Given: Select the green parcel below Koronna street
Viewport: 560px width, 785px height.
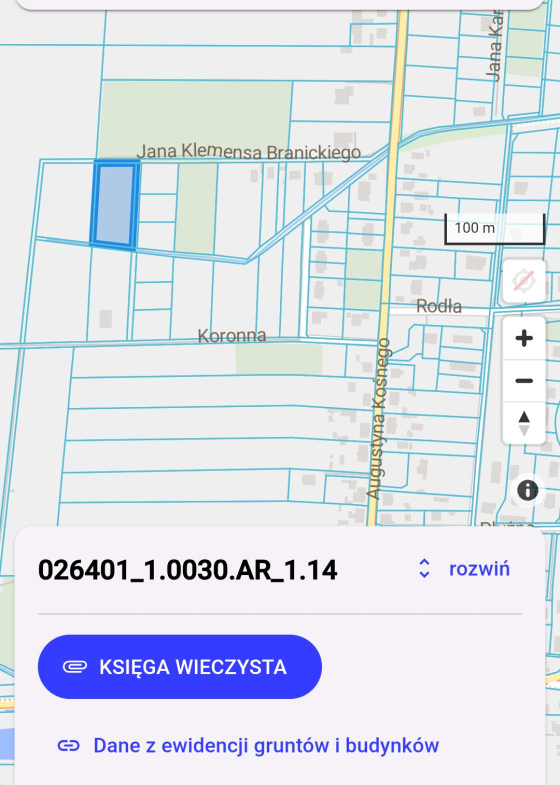Looking at the screenshot, I should coord(279,358).
